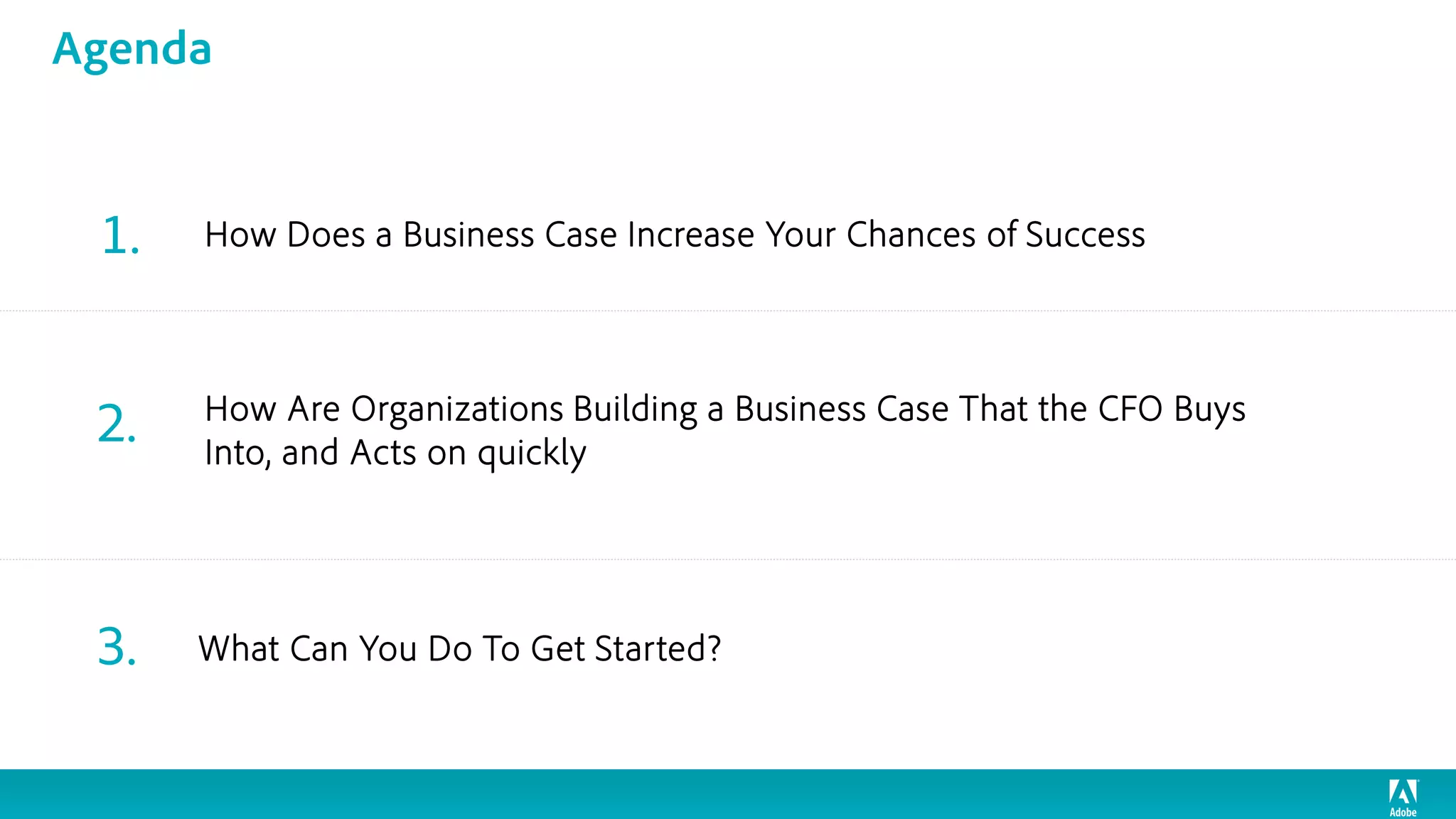The image size is (1456, 819).
Task: Click the 'What Can You Do To Get Started?' text
Action: click(x=459, y=648)
